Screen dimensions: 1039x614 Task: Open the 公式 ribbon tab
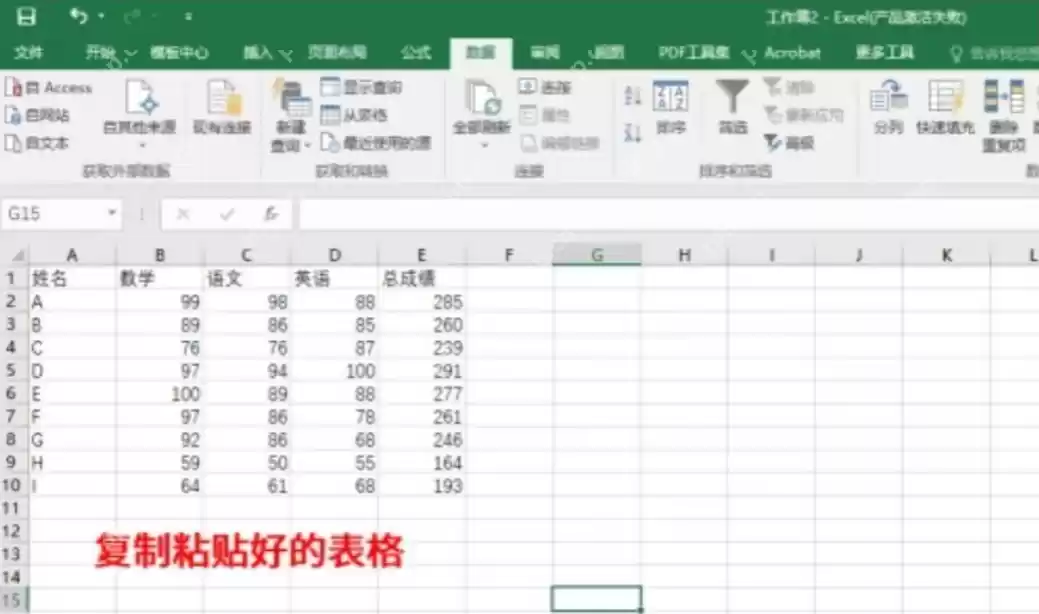[416, 53]
